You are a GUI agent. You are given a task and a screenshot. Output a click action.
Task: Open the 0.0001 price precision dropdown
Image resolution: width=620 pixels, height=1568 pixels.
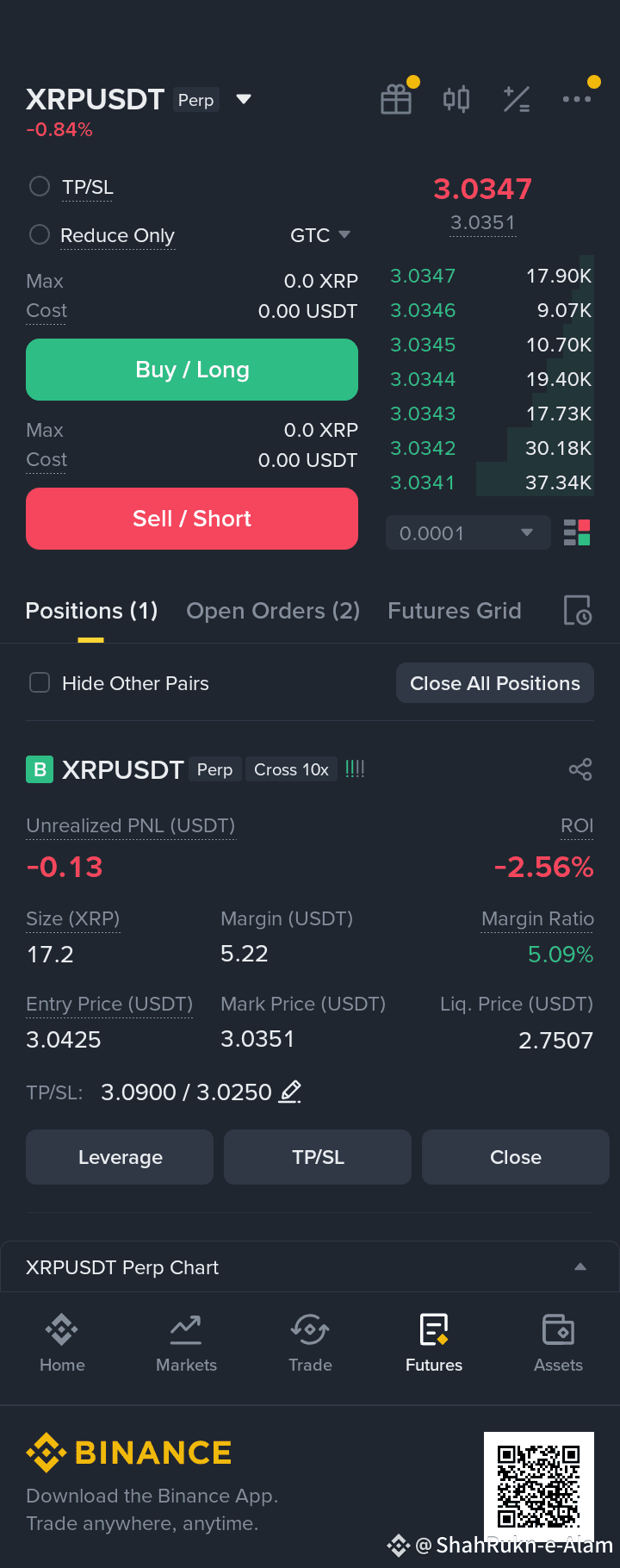point(468,532)
